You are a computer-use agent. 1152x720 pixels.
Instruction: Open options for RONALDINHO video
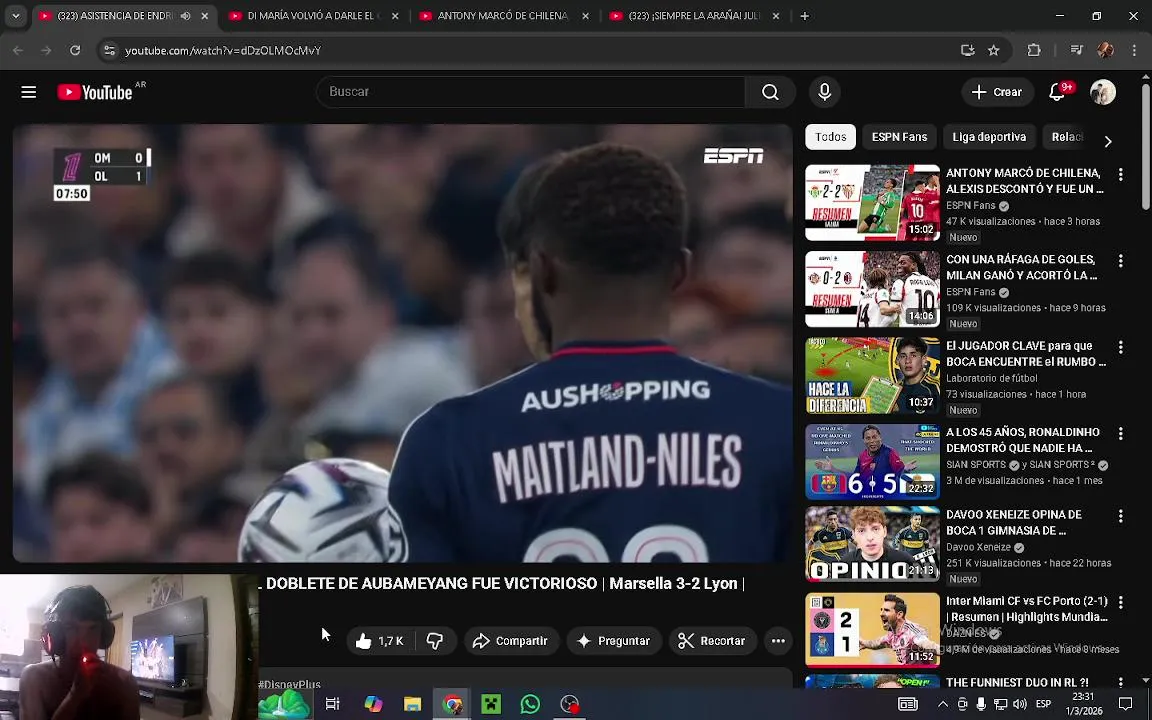1120,433
